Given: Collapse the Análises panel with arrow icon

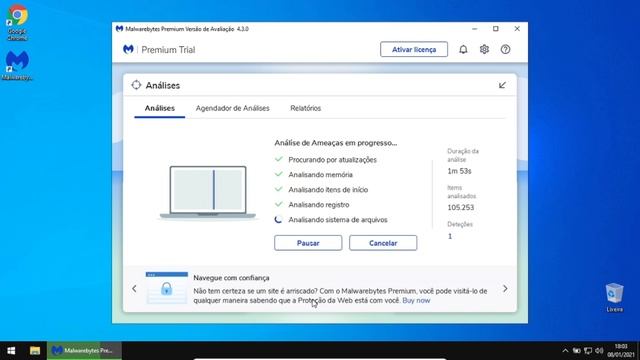Looking at the screenshot, I should coord(502,85).
